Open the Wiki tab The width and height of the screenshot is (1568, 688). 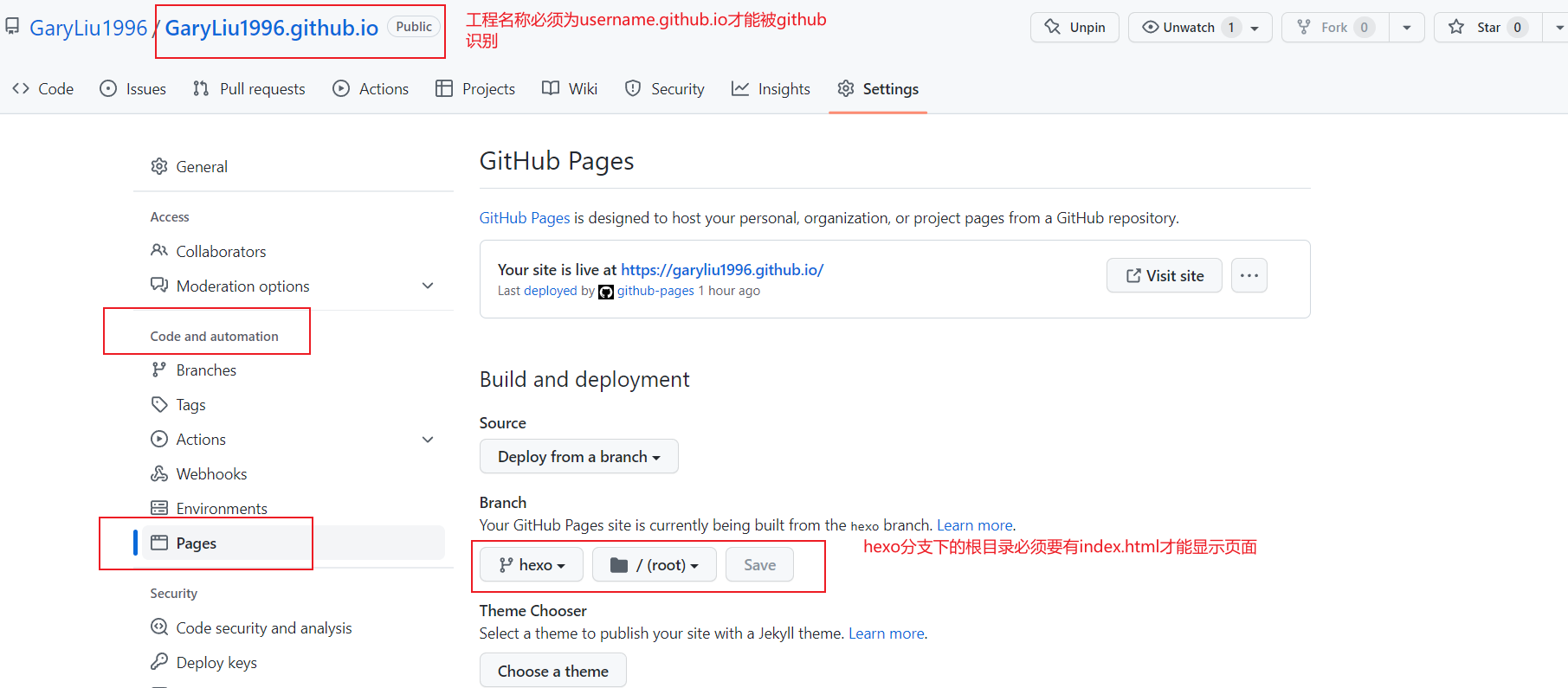(x=570, y=88)
